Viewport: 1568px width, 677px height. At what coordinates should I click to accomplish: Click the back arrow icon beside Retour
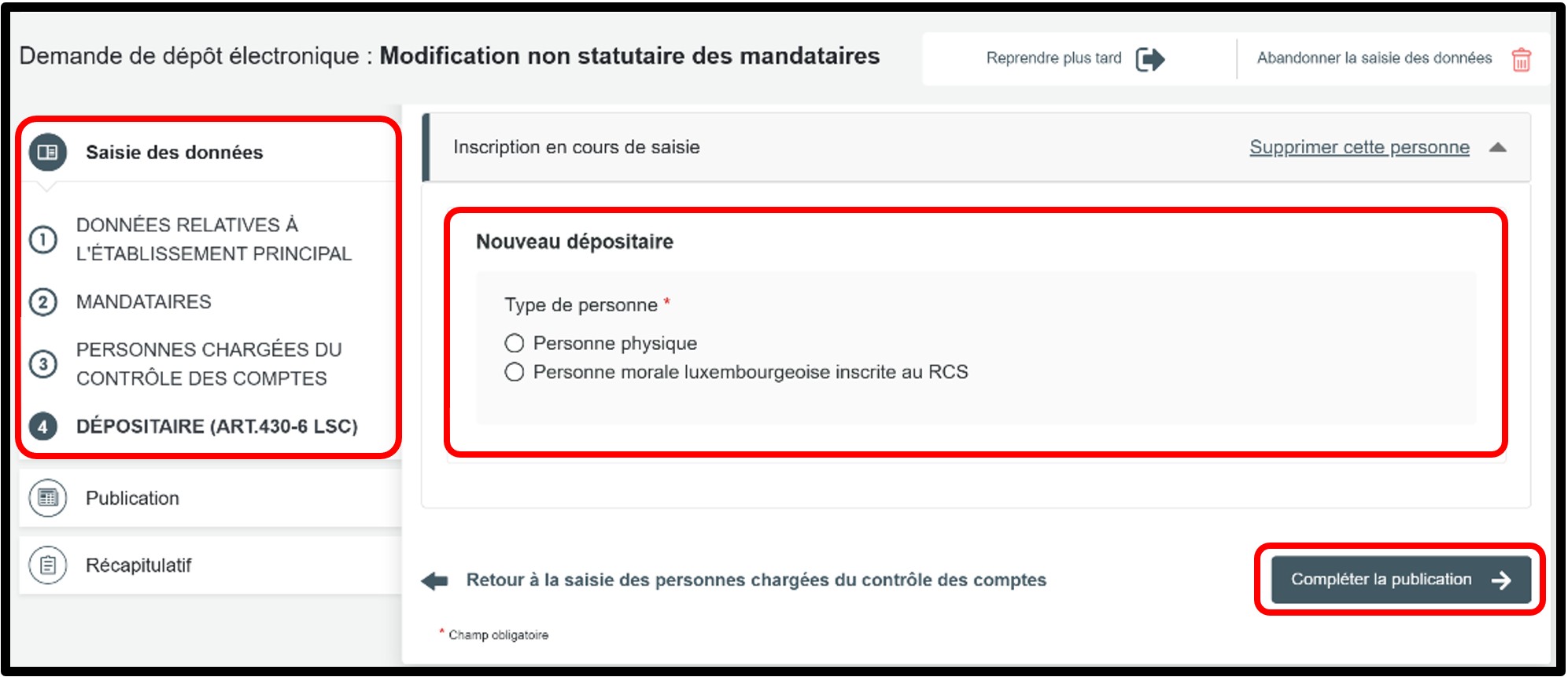point(435,581)
